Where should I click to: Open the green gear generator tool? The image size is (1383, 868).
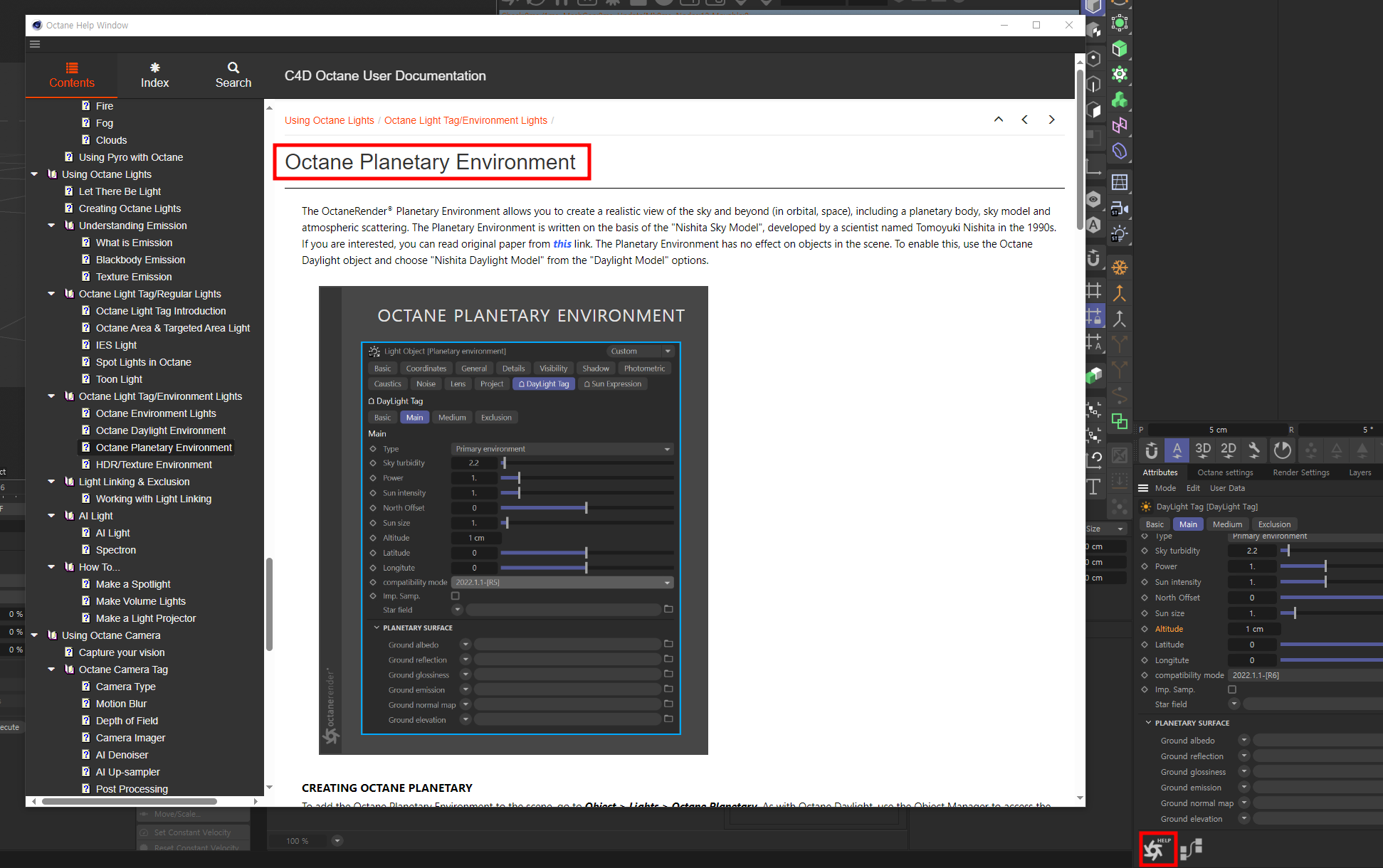pyautogui.click(x=1120, y=74)
